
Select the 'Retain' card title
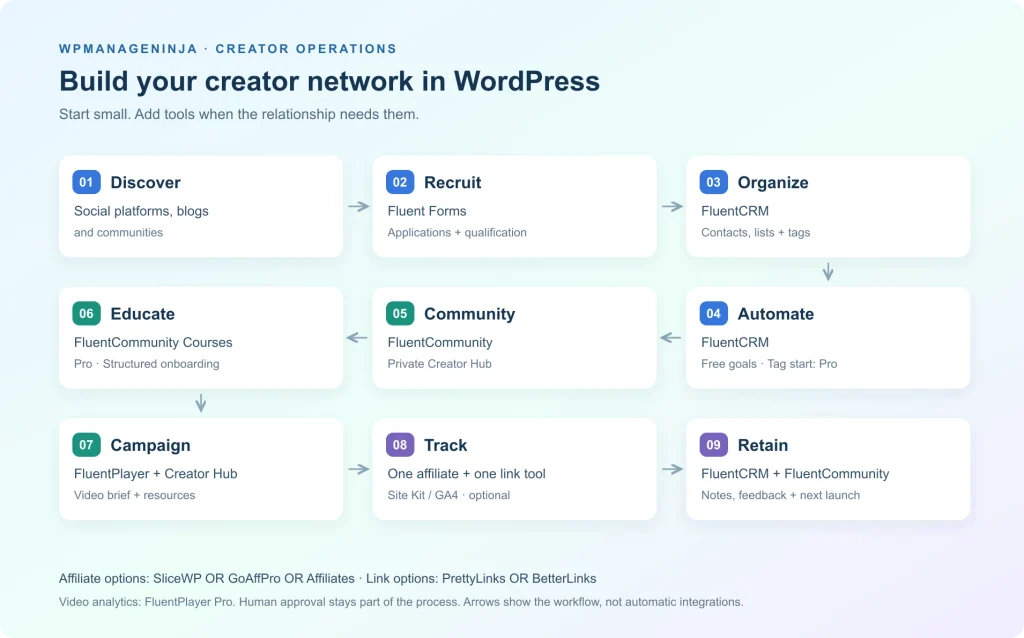[x=763, y=445]
